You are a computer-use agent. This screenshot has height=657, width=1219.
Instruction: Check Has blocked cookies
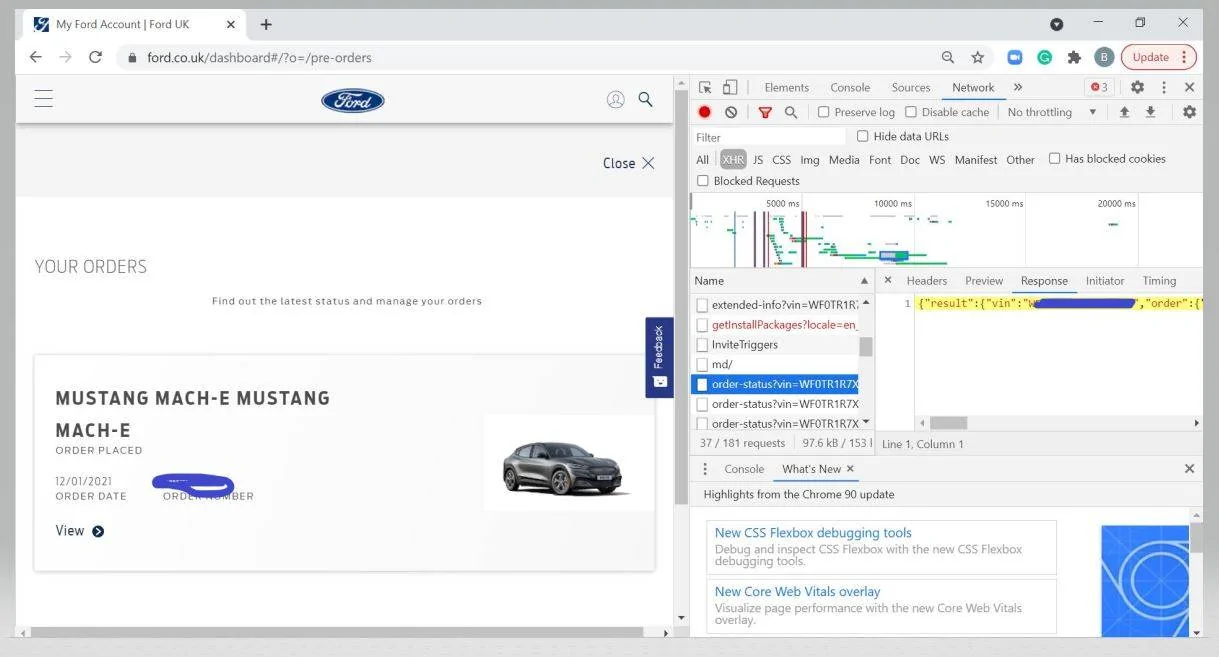click(x=1054, y=158)
